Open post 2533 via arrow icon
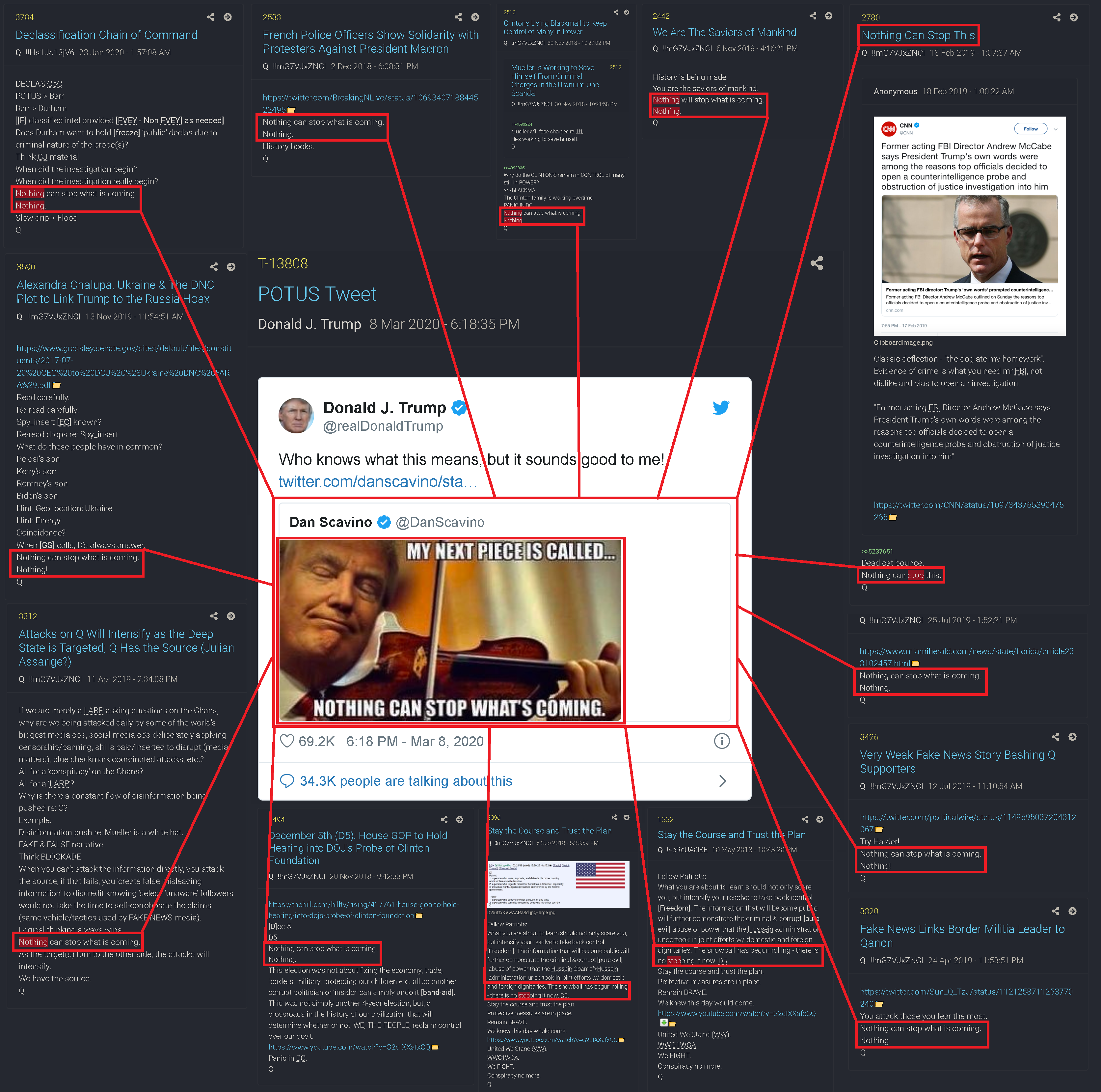 coord(475,17)
